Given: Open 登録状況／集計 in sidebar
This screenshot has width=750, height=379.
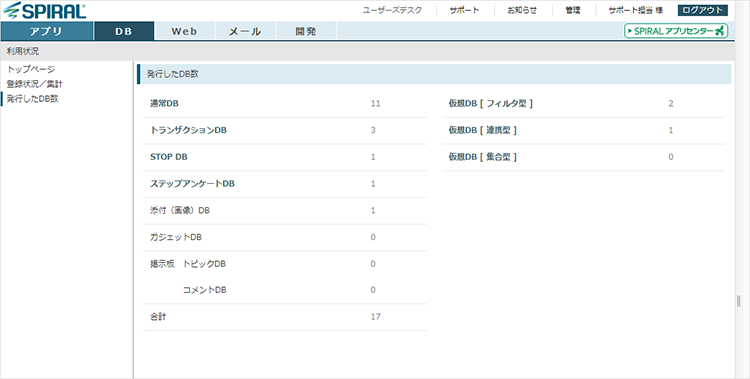Looking at the screenshot, I should [x=34, y=84].
